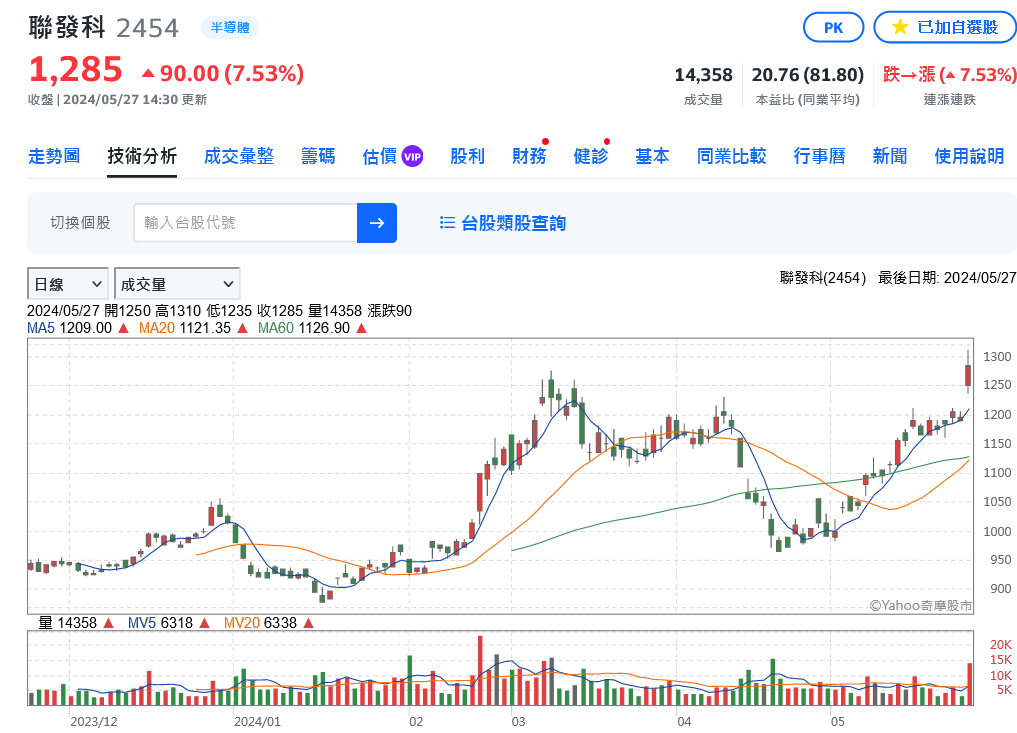The height and width of the screenshot is (733, 1017).
Task: Click the blue arrow submit button
Action: pos(377,223)
